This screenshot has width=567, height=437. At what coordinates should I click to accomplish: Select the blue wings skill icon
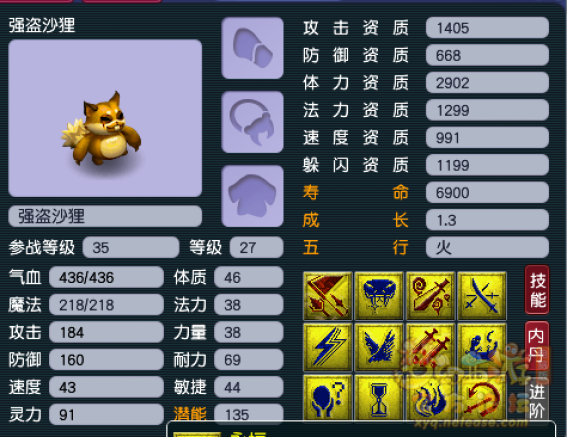(x=379, y=347)
